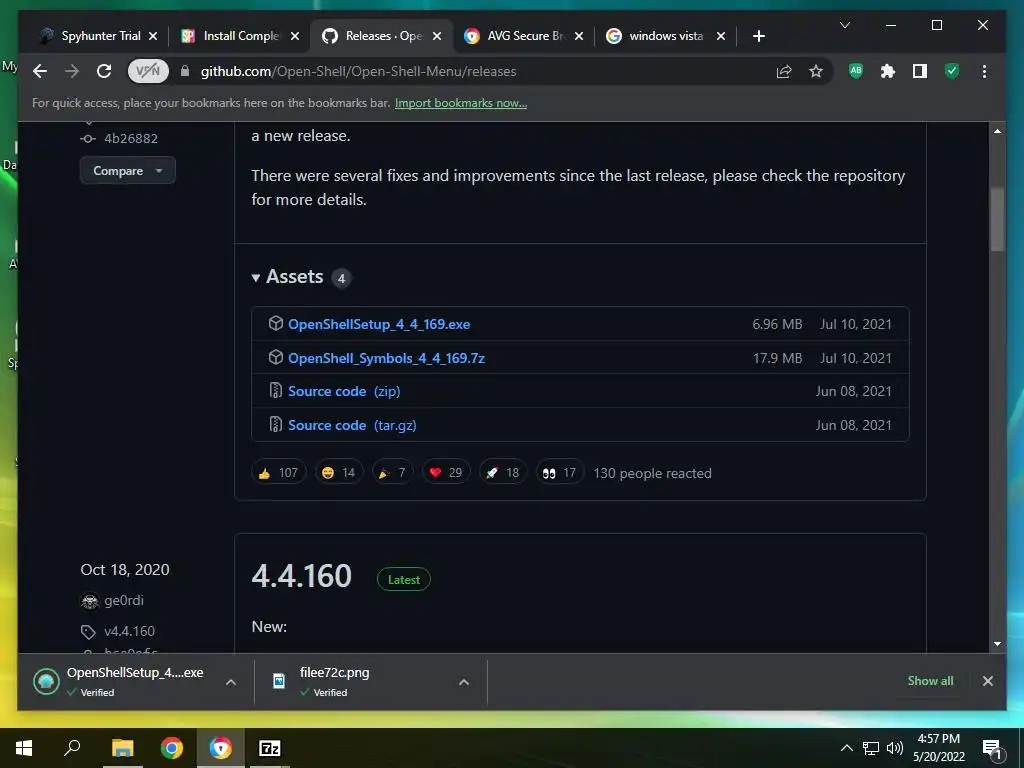Share this page via share icon
Viewport: 1024px width, 768px height.
[784, 71]
